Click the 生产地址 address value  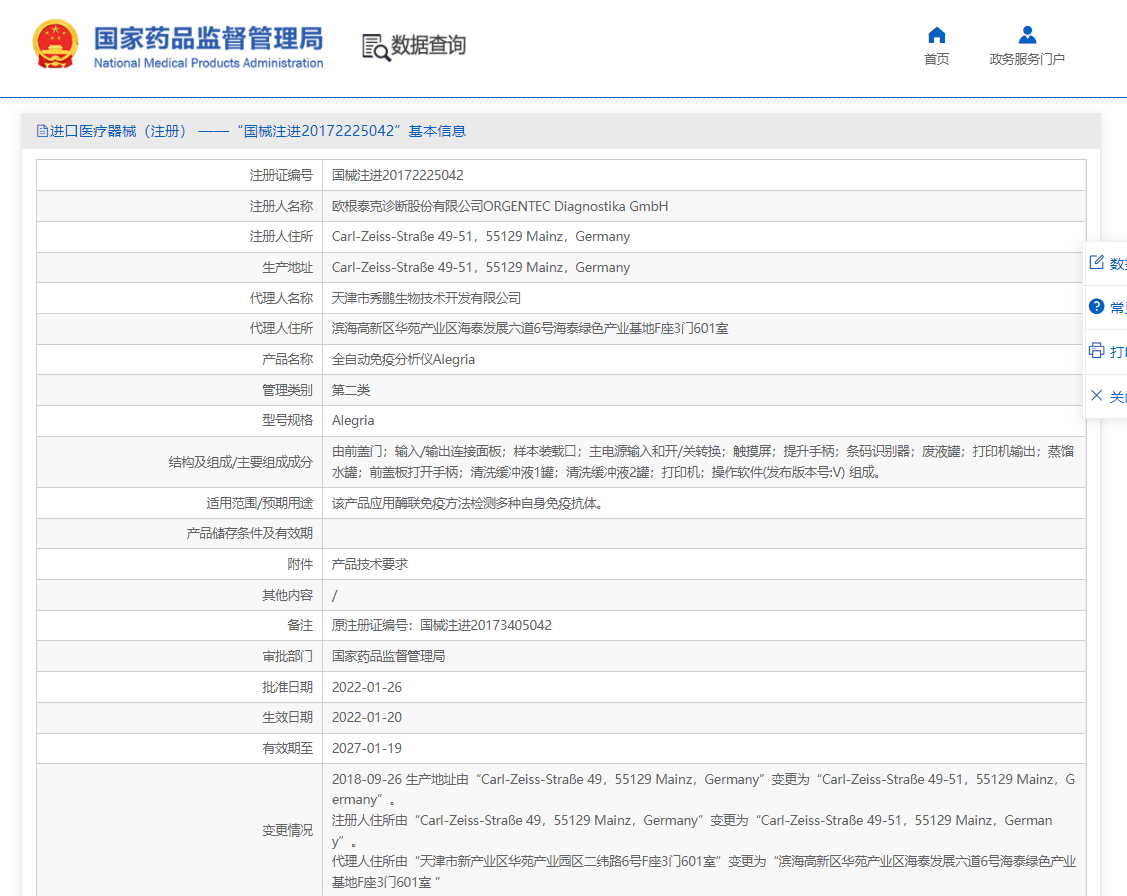[481, 267]
